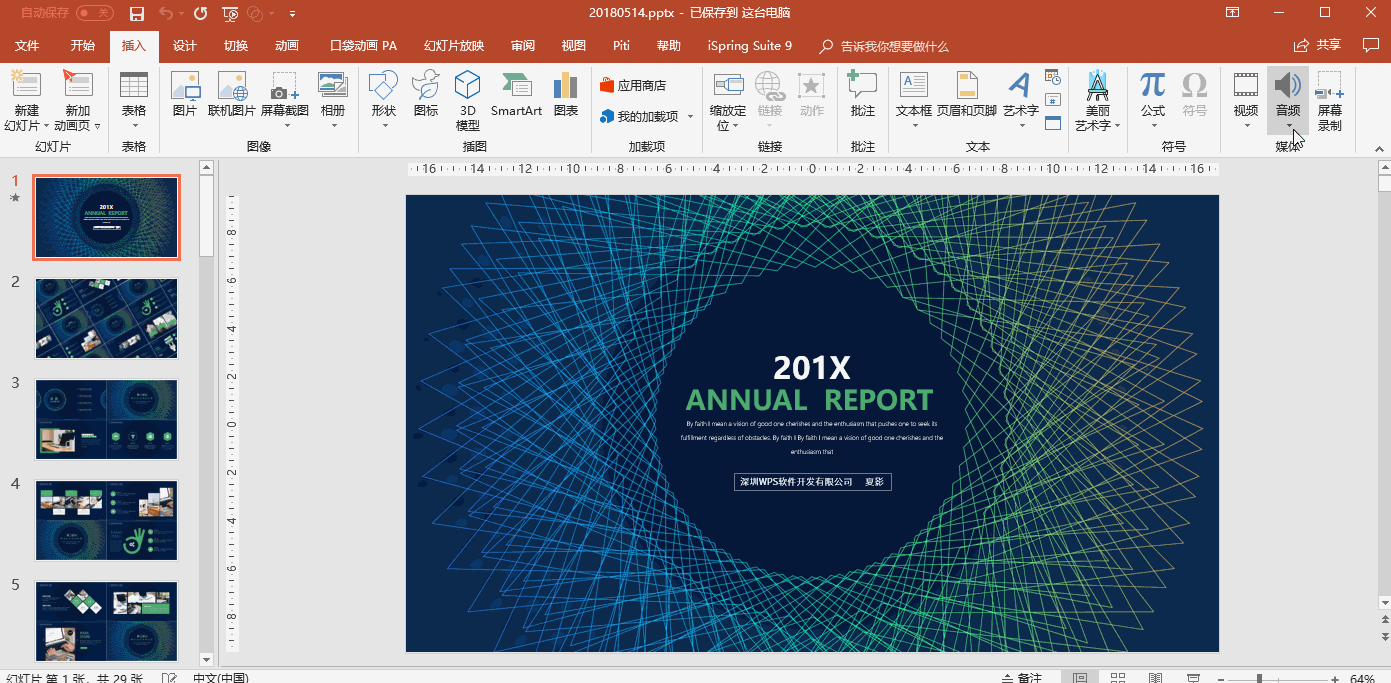Open the 应用商店 (Store) add-ins button
This screenshot has height=683, width=1391.
click(633, 85)
